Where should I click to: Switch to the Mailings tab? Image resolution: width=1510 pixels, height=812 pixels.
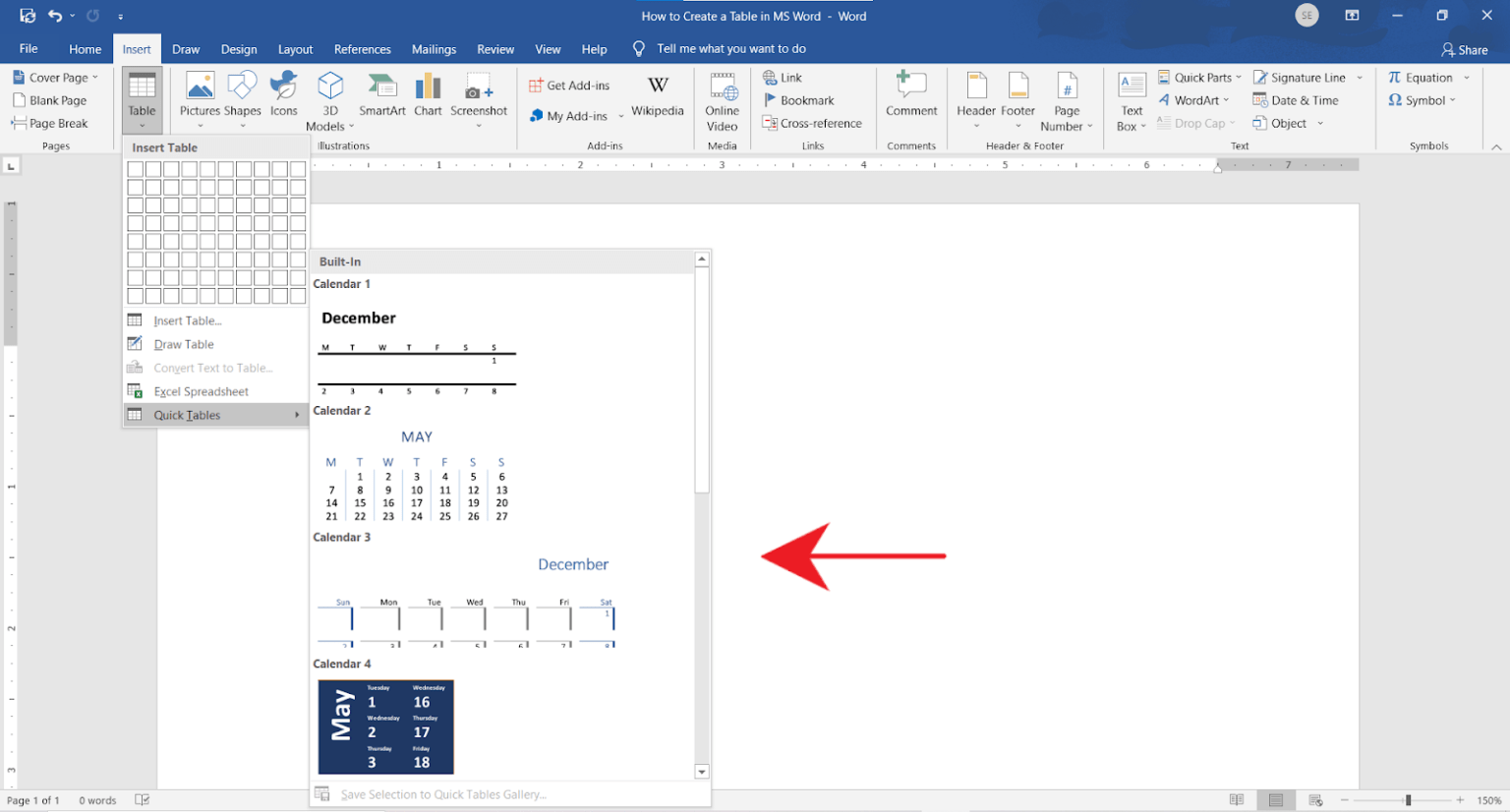pos(434,49)
